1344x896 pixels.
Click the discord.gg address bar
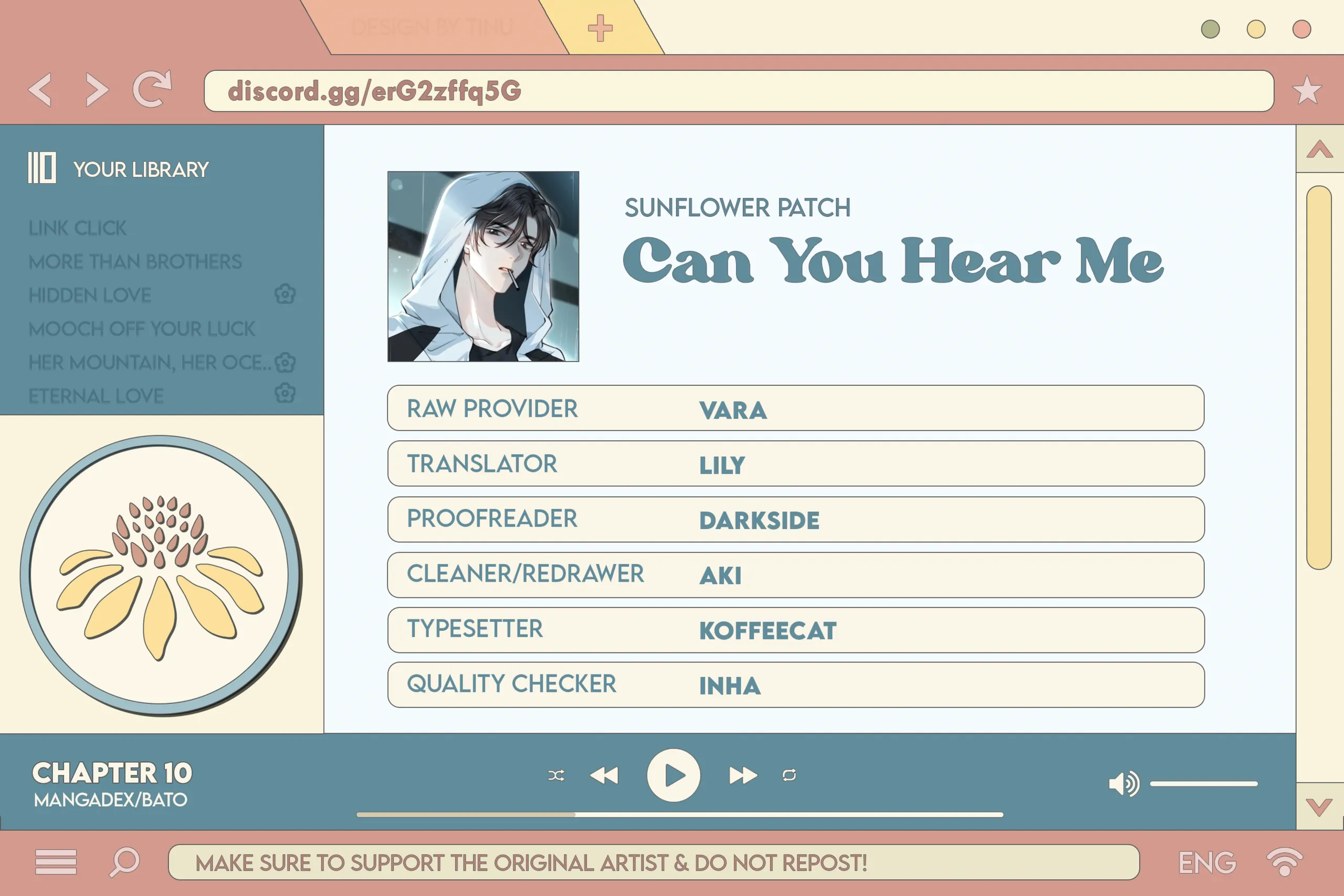(x=738, y=91)
